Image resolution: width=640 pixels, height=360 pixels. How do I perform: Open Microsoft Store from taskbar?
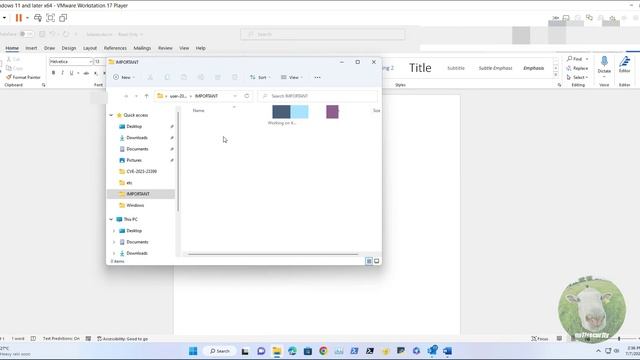[308, 351]
